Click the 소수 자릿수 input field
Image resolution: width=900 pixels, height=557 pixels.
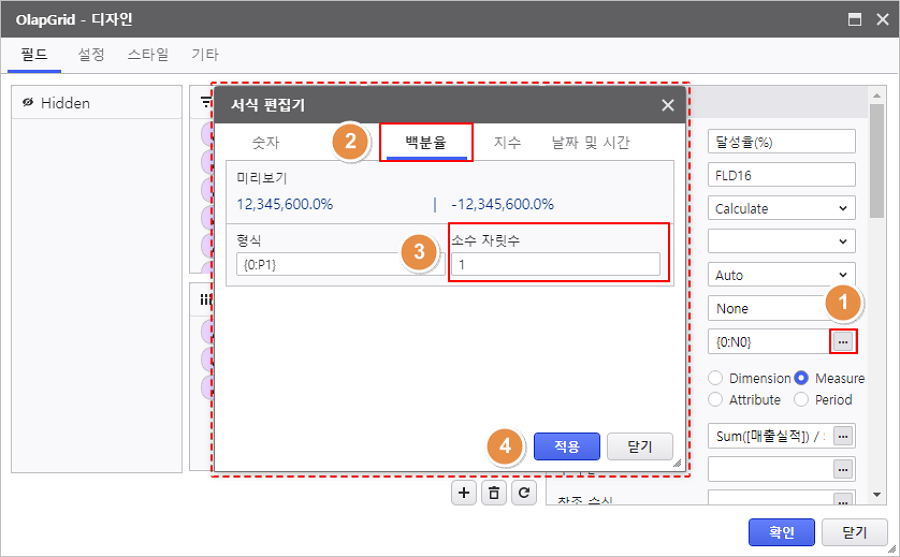(x=555, y=264)
